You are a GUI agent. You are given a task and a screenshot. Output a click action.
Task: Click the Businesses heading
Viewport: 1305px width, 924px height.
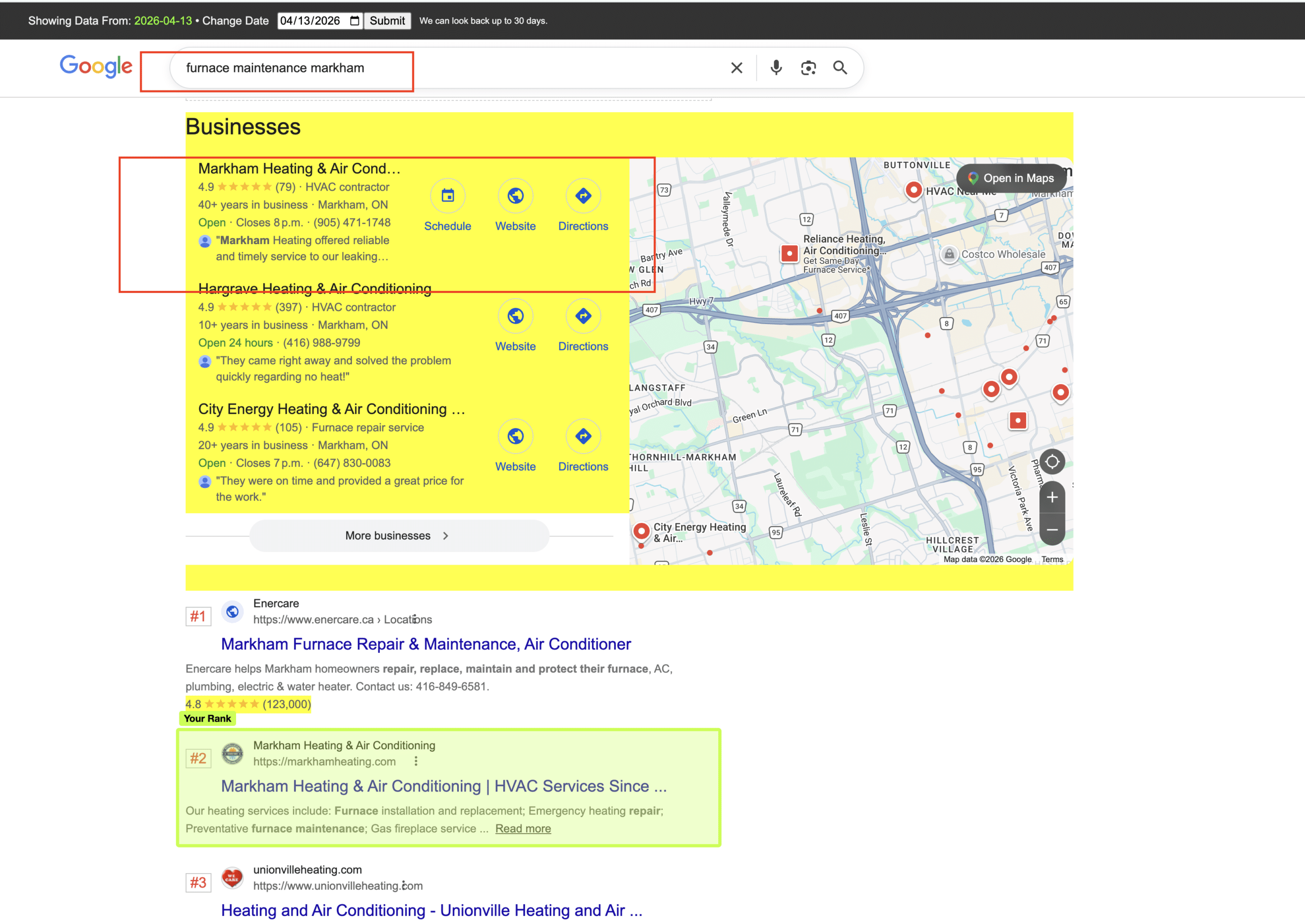click(243, 126)
